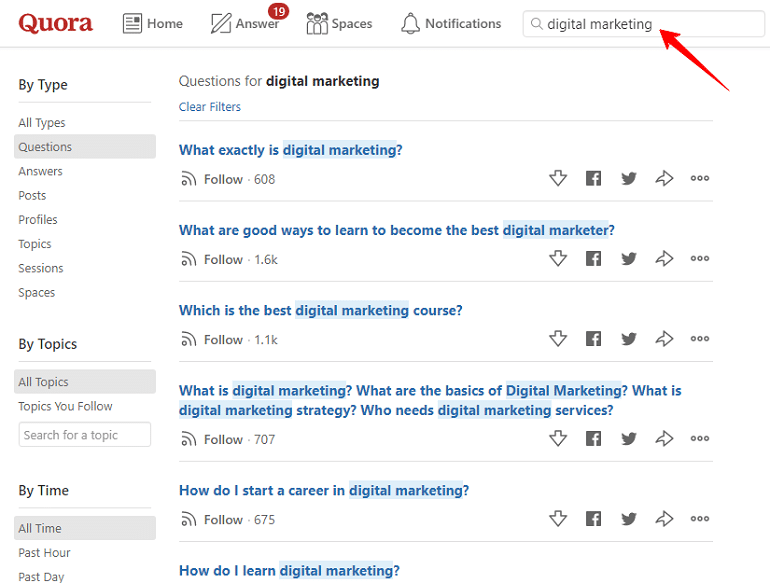The image size is (770, 583).
Task: Facebook share for 'best digital marketer' question
Action: [593, 258]
